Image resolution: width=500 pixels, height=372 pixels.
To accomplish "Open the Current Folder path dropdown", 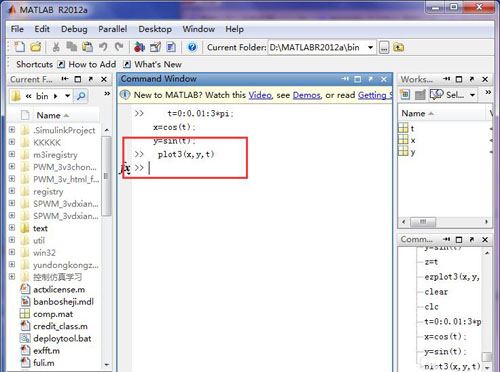I will 370,47.
